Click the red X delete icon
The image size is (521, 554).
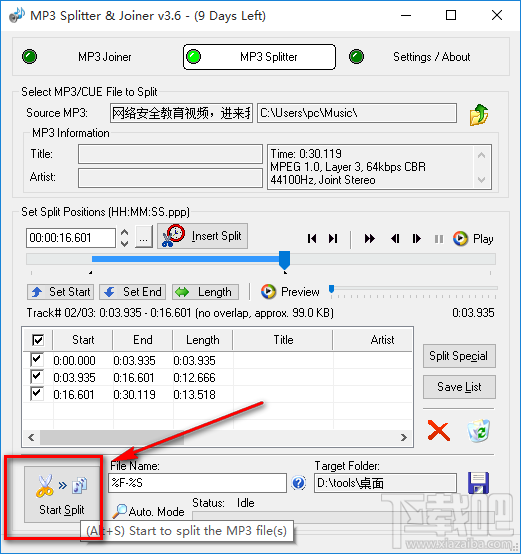click(x=438, y=430)
